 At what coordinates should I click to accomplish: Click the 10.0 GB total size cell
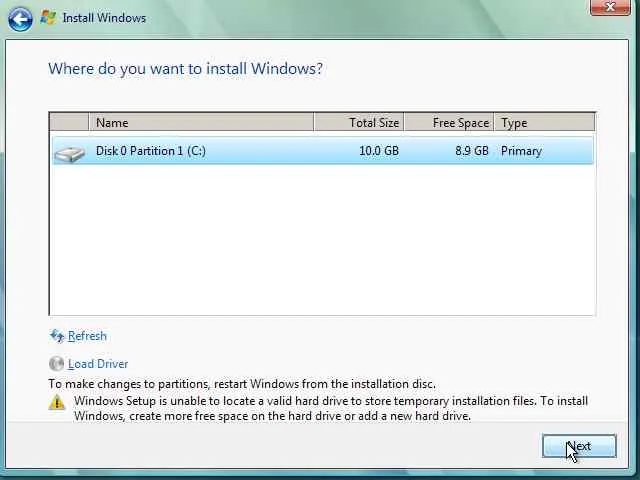(x=379, y=151)
